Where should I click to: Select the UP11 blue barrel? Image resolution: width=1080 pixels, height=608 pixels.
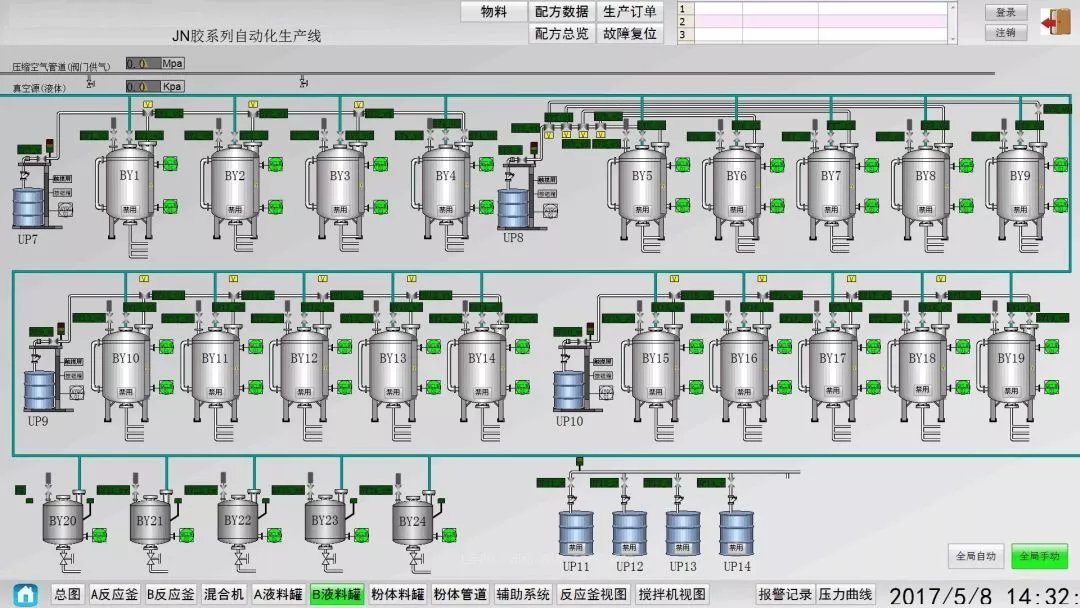click(x=576, y=533)
